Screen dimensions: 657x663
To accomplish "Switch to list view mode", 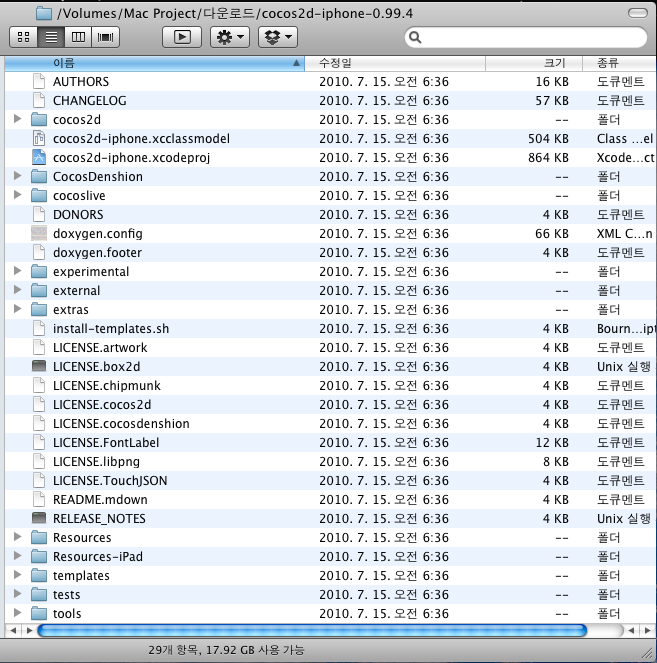I will [51, 37].
